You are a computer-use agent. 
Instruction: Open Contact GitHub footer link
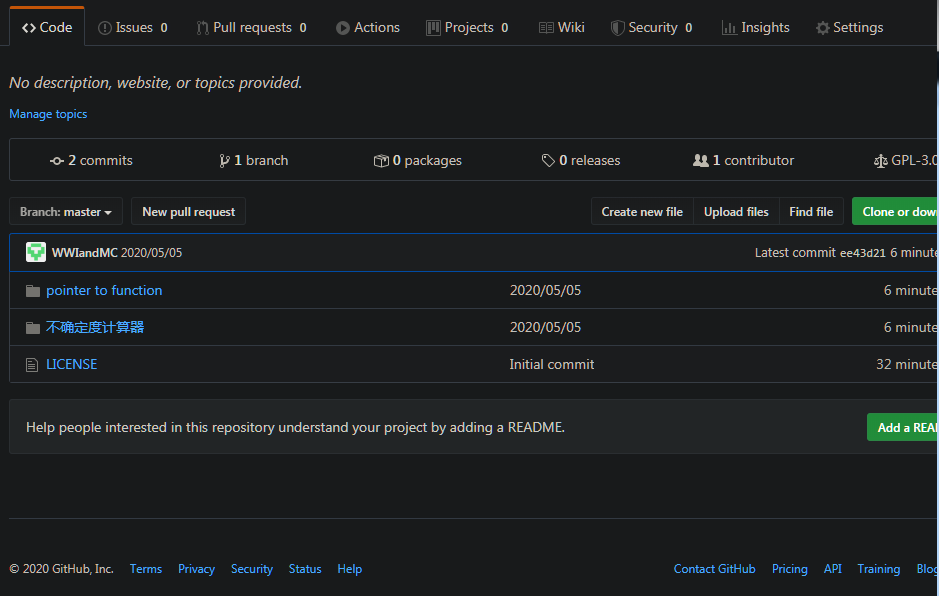(714, 569)
